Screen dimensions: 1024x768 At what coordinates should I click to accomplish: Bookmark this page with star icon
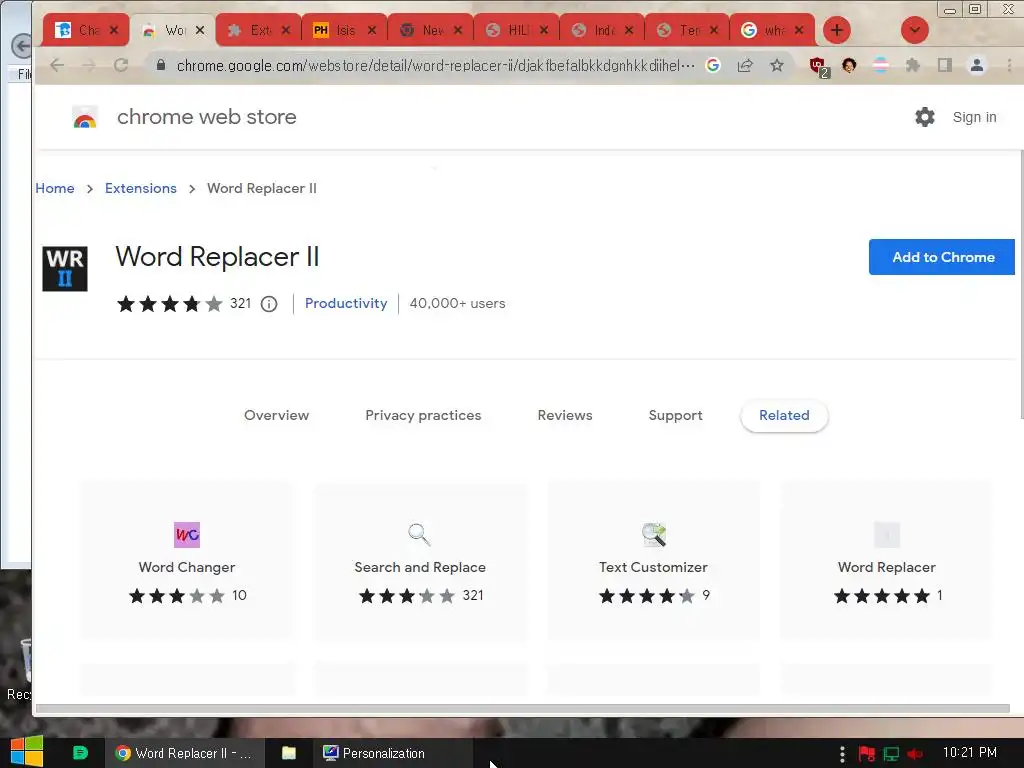pos(776,65)
